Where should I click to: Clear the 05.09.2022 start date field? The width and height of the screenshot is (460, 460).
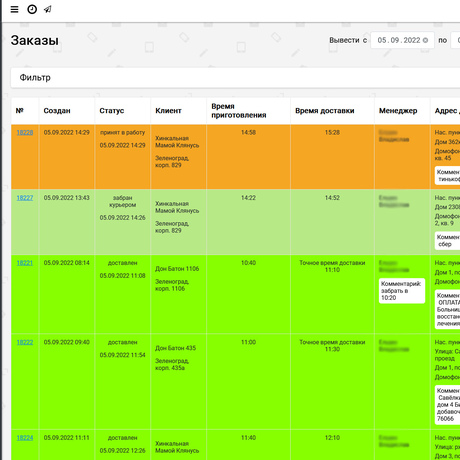(x=425, y=40)
